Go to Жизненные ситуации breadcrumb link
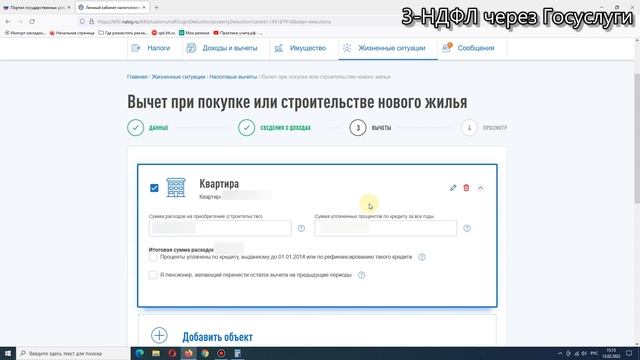This screenshot has width=640, height=360. click(178, 77)
